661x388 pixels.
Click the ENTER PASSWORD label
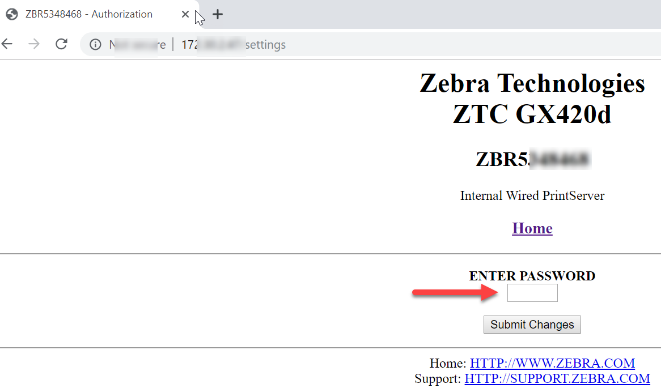pyautogui.click(x=532, y=276)
